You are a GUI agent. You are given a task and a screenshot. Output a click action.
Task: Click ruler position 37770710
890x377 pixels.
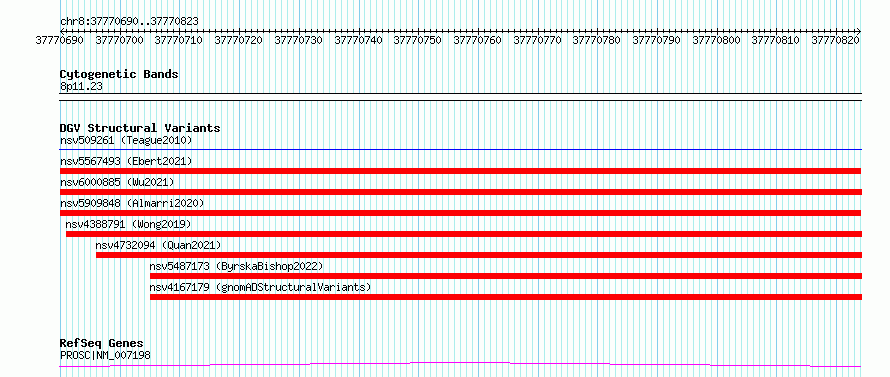[178, 40]
